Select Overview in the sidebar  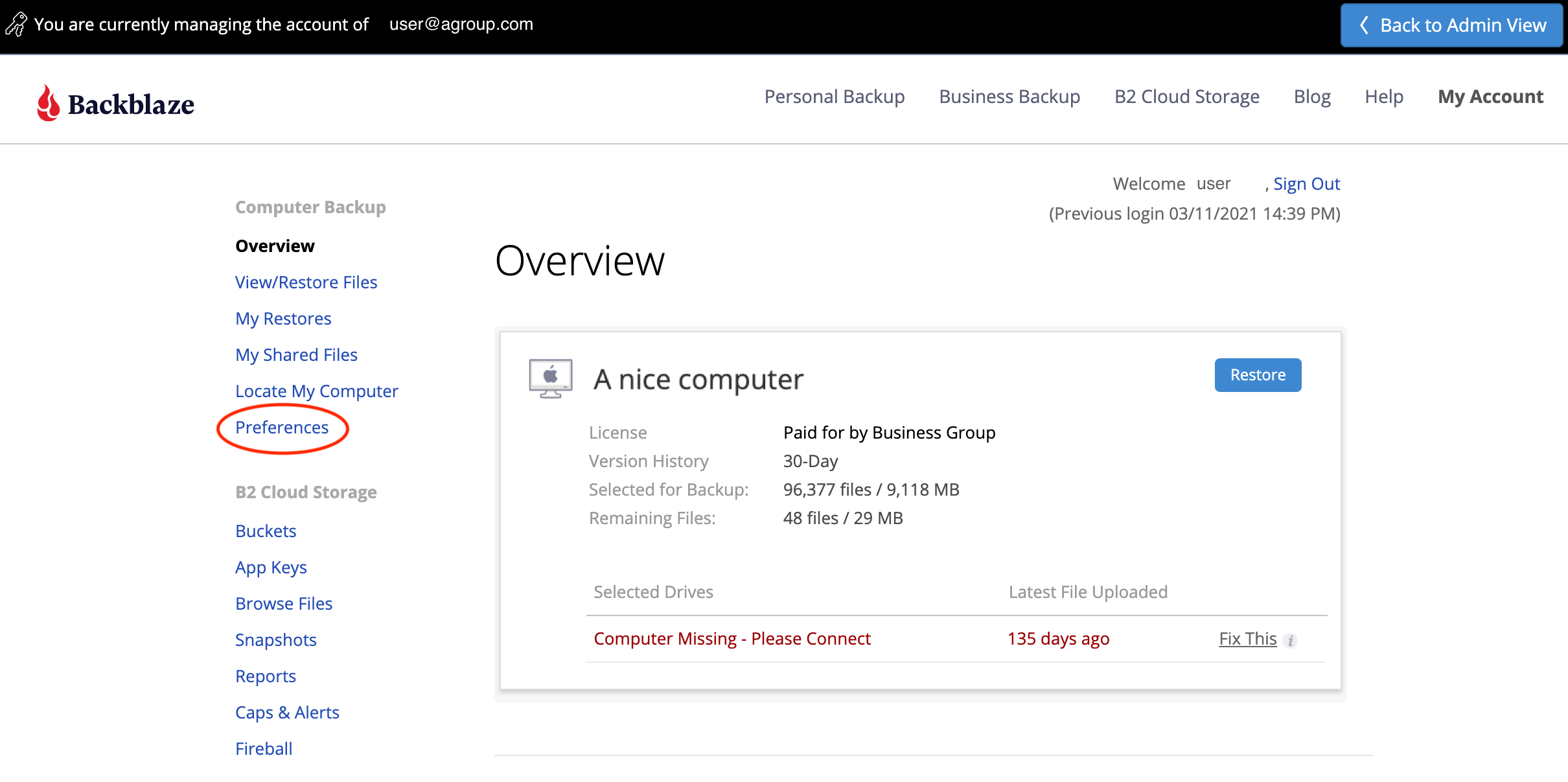coord(275,246)
